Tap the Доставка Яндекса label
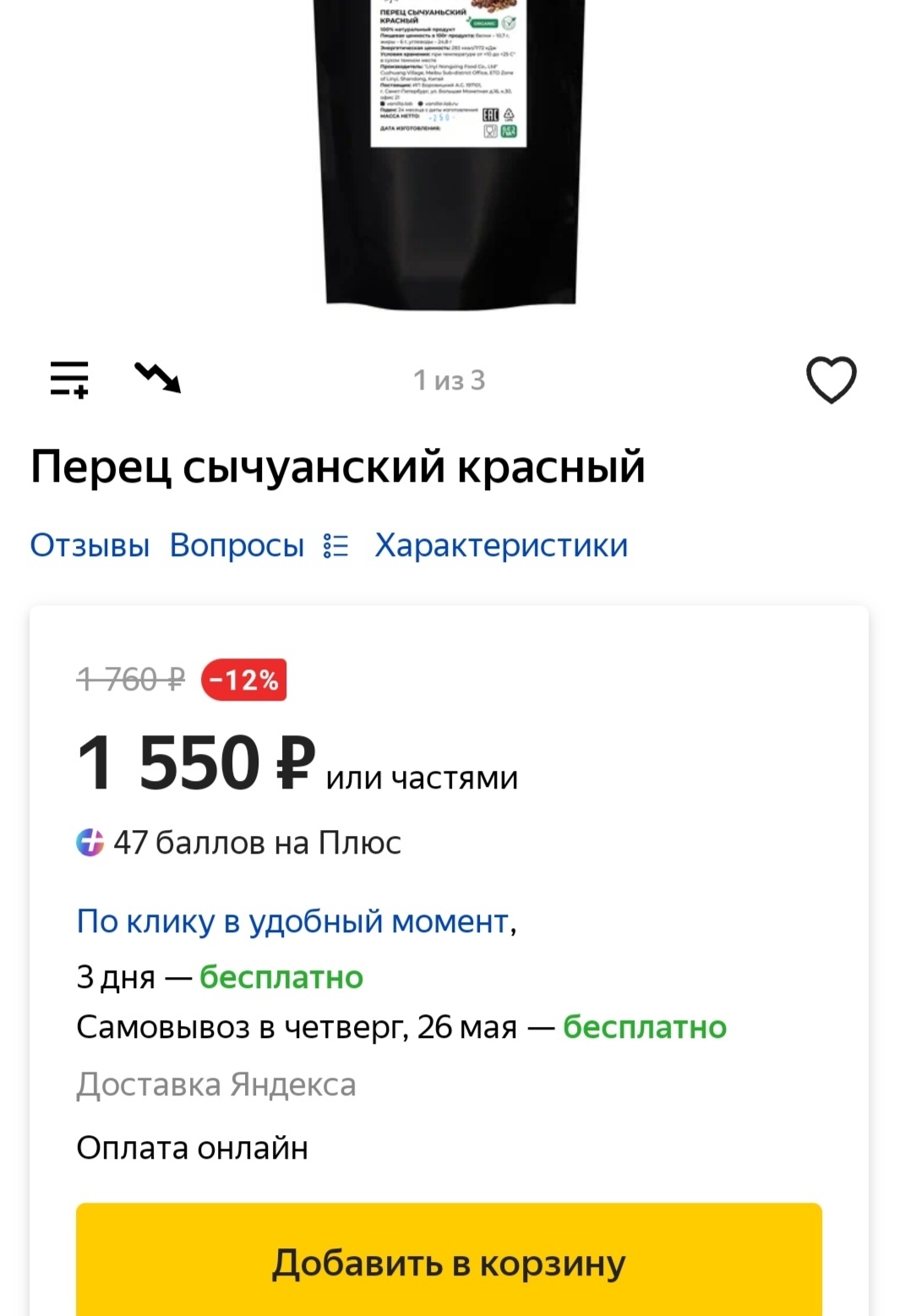905x1316 pixels. pos(215,1084)
